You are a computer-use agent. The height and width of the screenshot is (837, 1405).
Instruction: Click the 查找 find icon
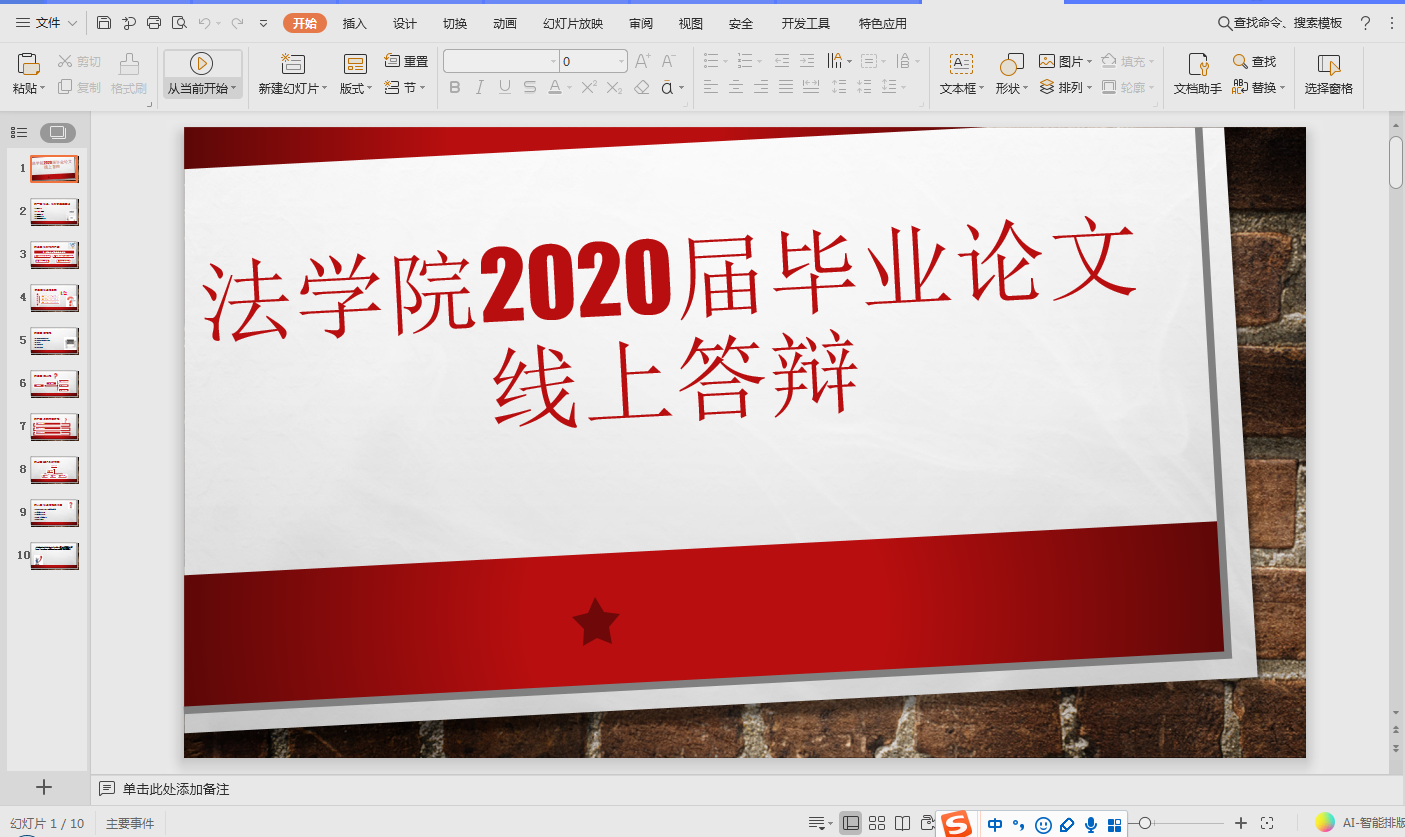tap(1241, 62)
